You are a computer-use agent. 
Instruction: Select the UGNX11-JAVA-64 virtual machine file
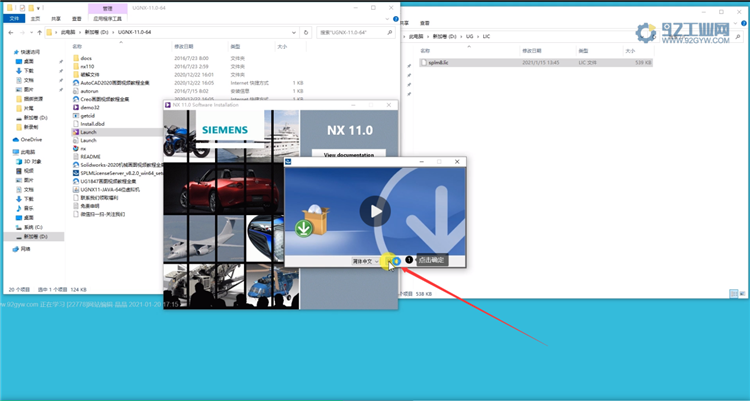(x=110, y=189)
